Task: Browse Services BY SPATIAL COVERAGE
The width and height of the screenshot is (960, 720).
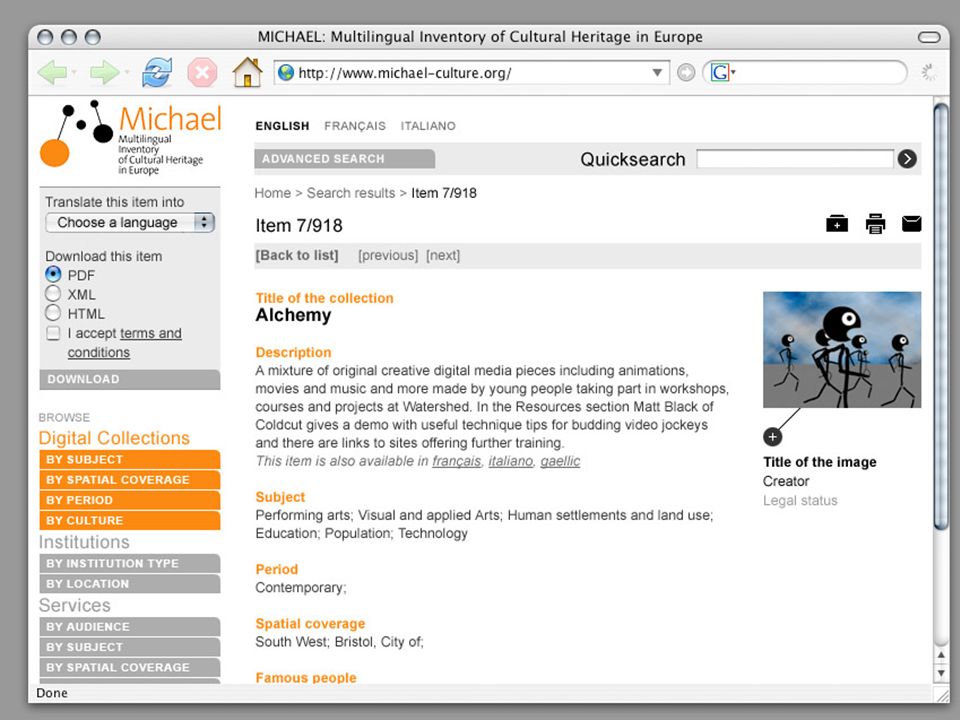Action: (130, 667)
